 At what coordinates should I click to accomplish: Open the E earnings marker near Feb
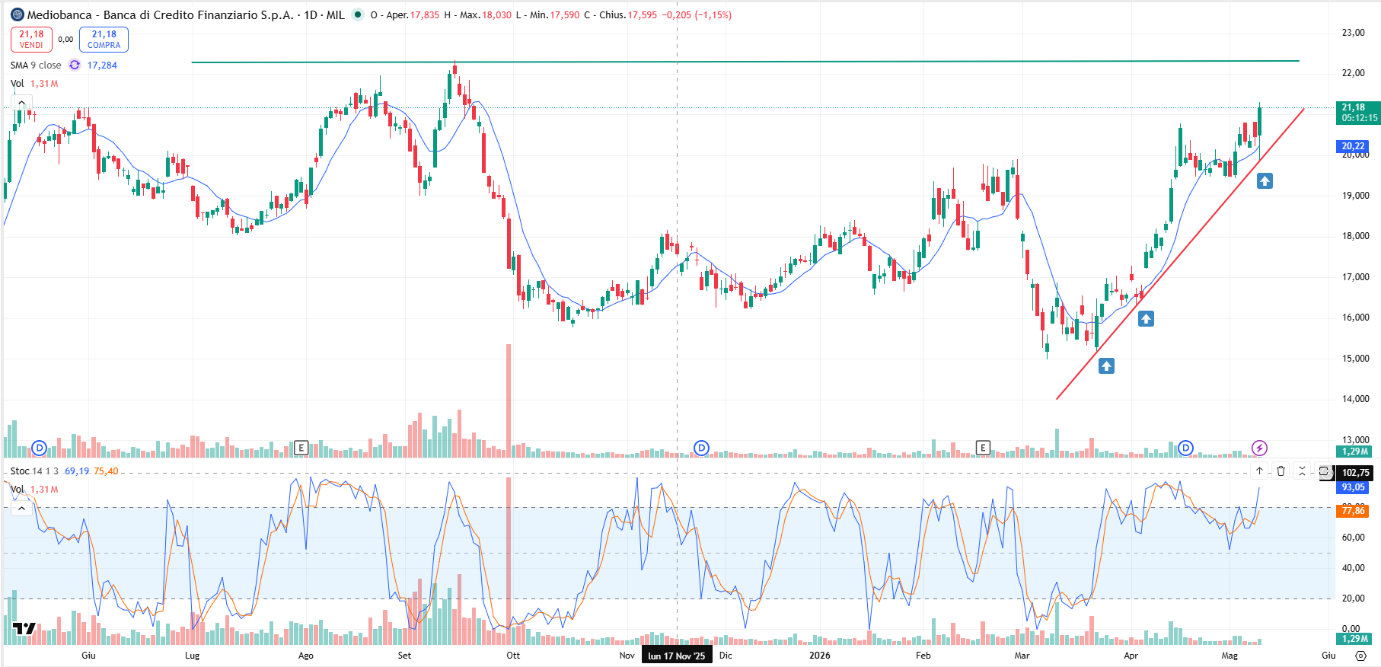click(983, 447)
